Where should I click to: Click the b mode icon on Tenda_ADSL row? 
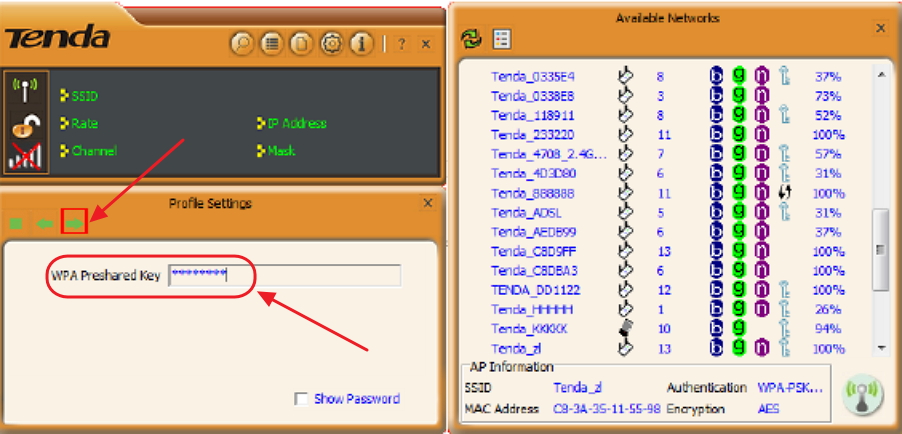click(716, 212)
